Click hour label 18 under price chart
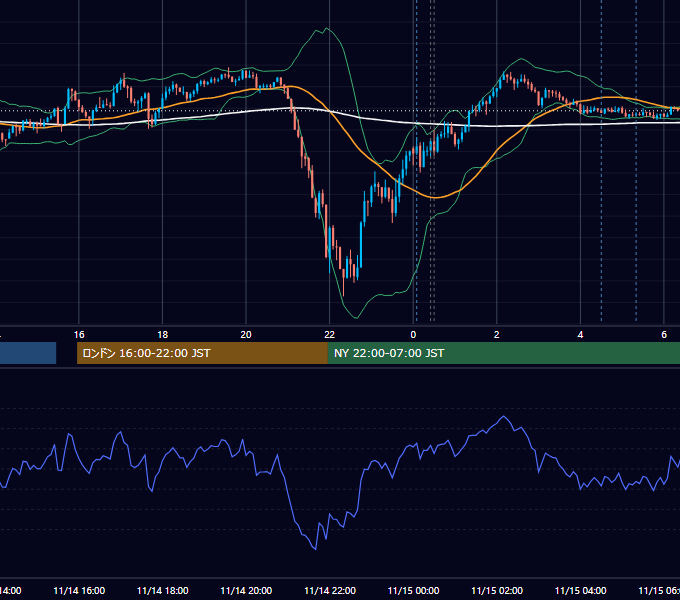The width and height of the screenshot is (680, 600). pos(163,335)
